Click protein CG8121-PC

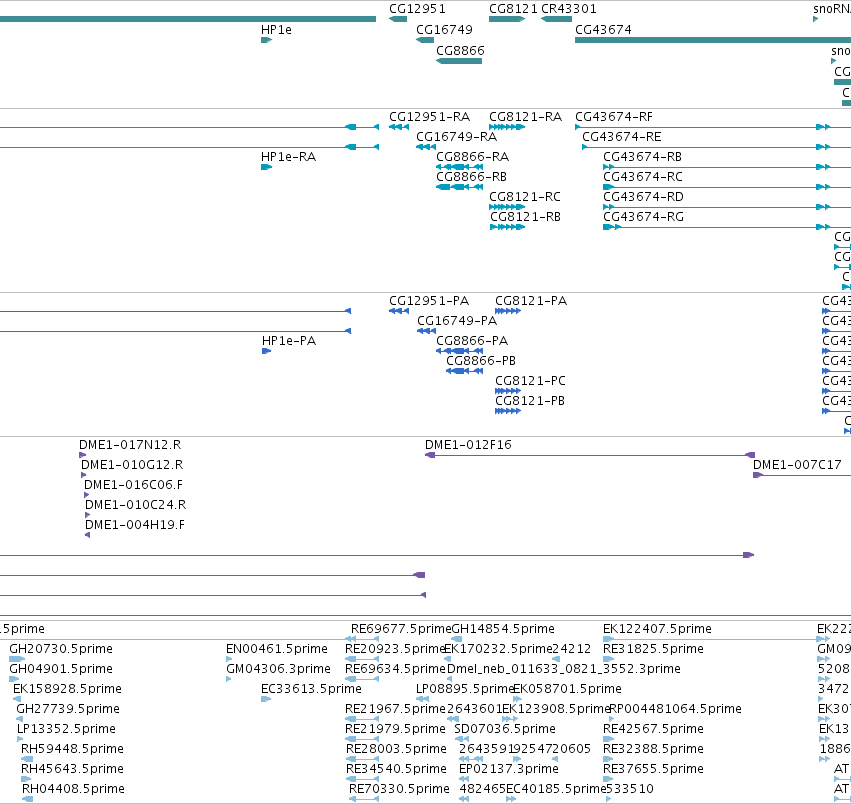pos(530,381)
